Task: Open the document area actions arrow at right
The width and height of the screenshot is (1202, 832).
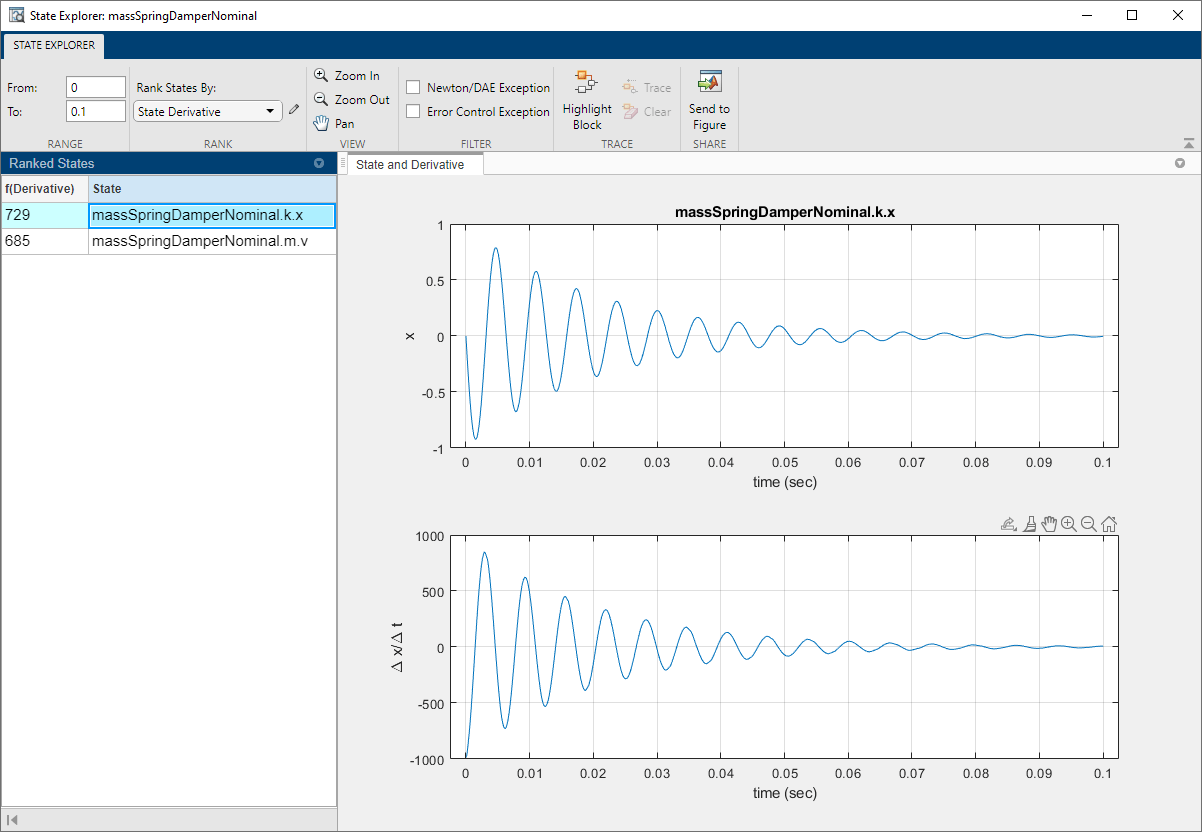Action: click(x=1180, y=163)
